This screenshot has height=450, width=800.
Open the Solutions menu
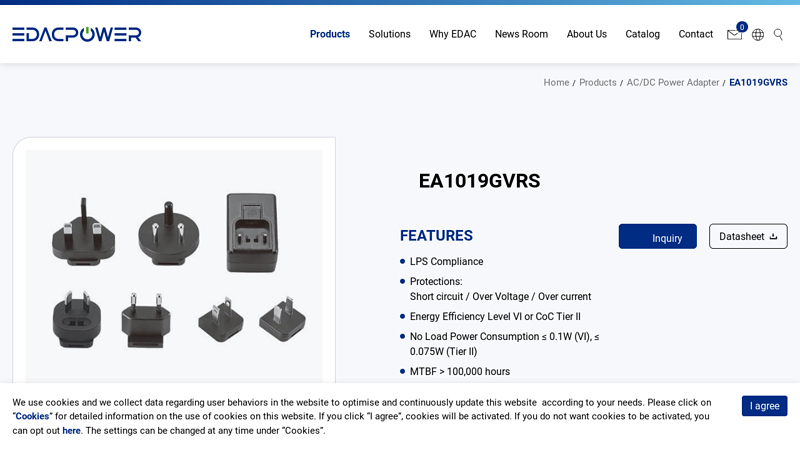pos(389,34)
